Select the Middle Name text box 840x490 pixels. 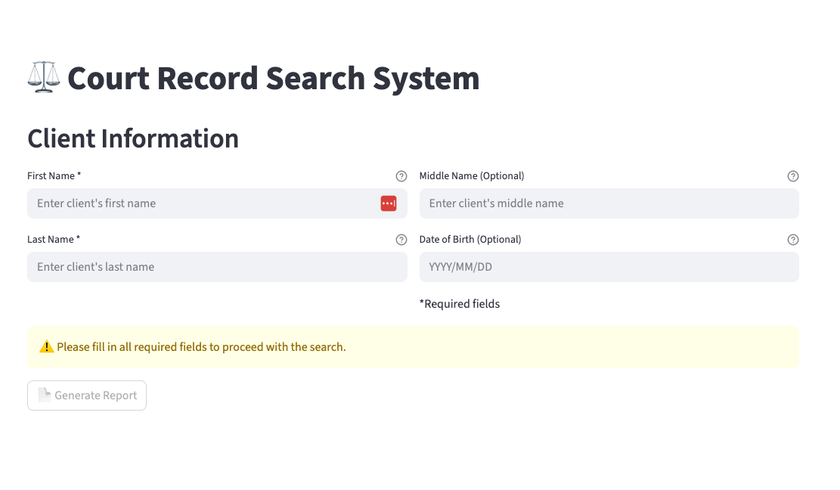tap(609, 203)
